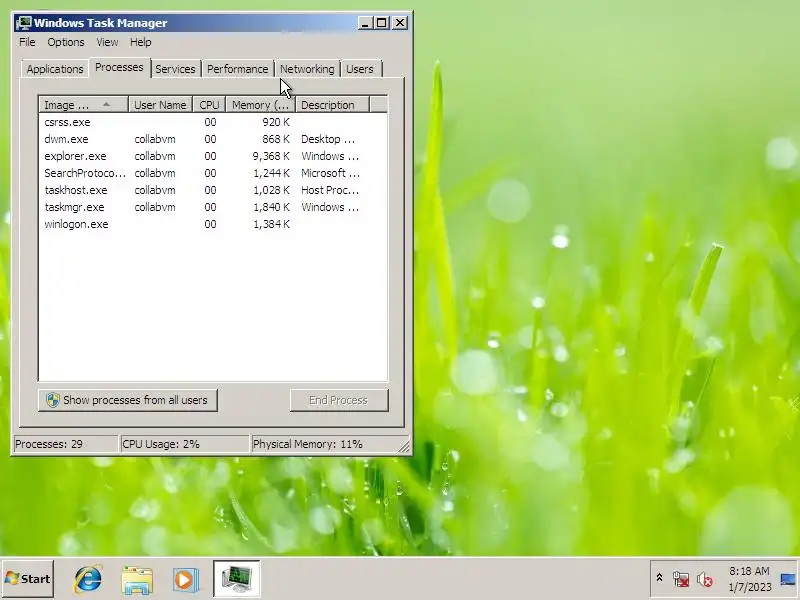
Task: Click the 8:18 AM taskbar clock
Action: point(749,571)
